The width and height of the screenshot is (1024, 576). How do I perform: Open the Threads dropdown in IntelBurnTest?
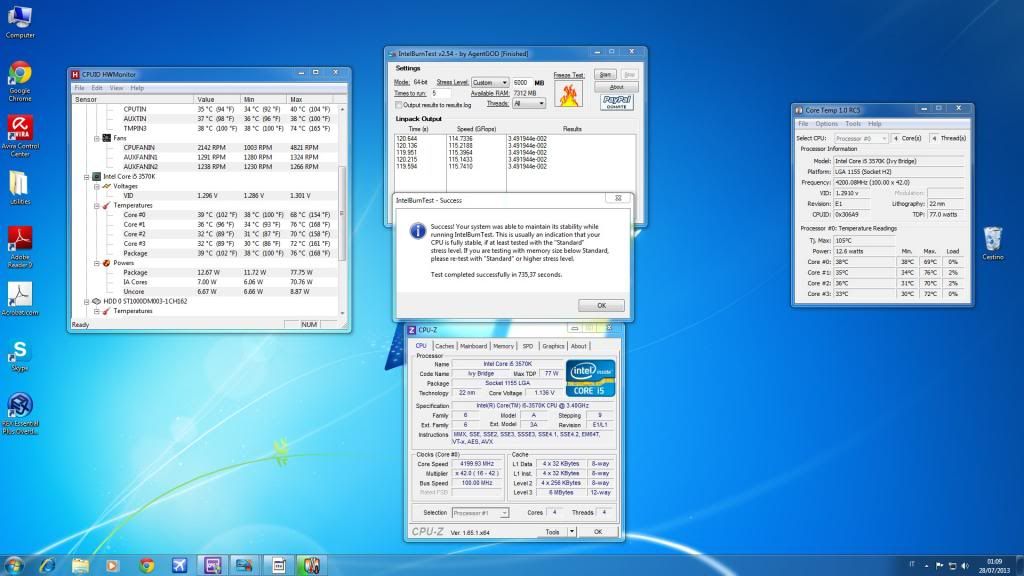(529, 103)
